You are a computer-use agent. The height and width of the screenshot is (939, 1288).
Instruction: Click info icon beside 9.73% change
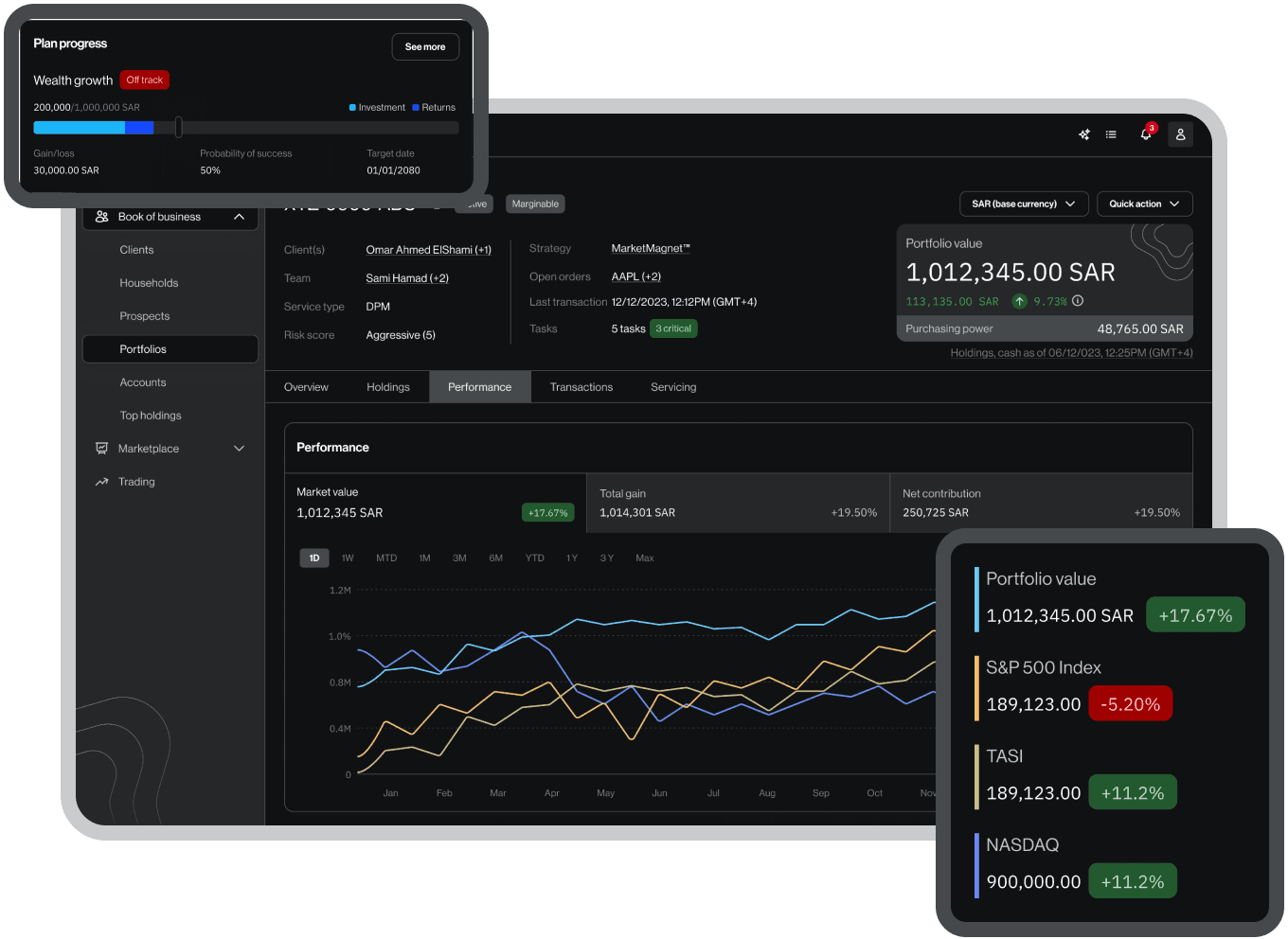click(1078, 301)
